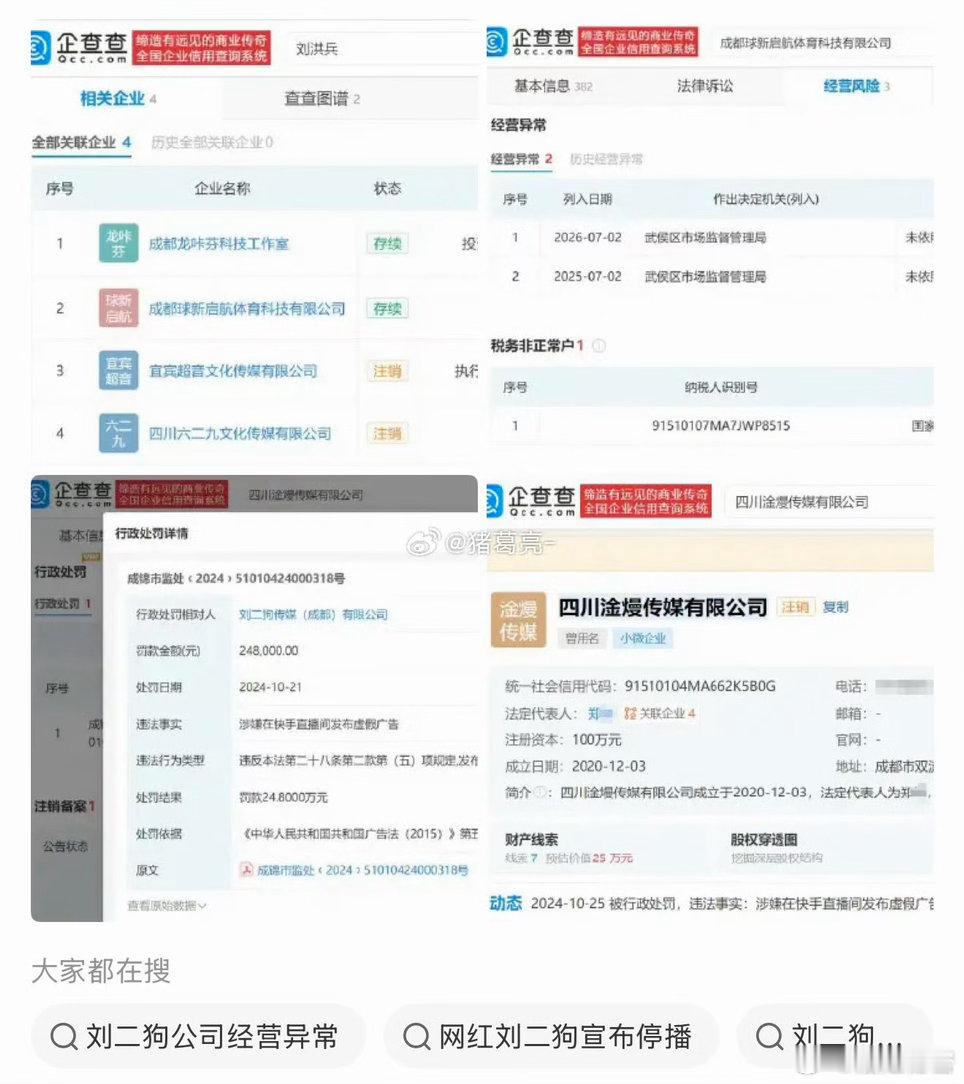Click search icon in 网红刘二狗宣布停播 suggestion
The width and height of the screenshot is (964, 1084).
(x=417, y=1036)
